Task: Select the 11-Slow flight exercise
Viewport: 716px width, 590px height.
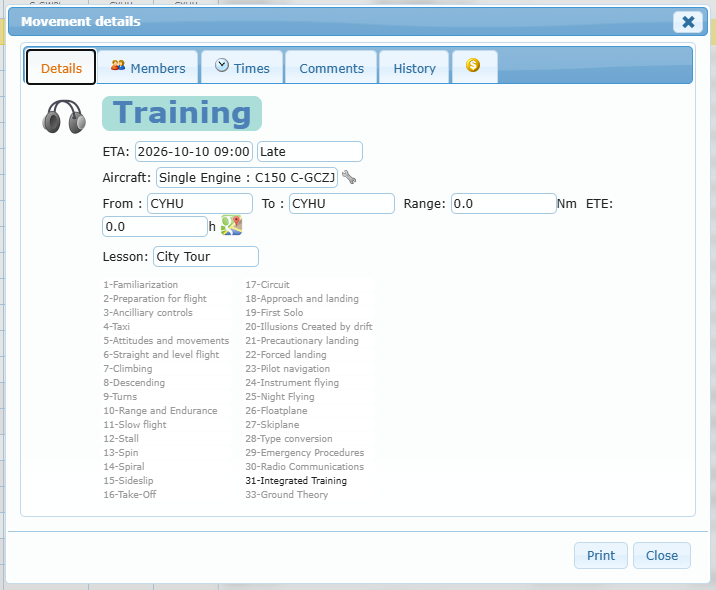Action: pos(135,425)
